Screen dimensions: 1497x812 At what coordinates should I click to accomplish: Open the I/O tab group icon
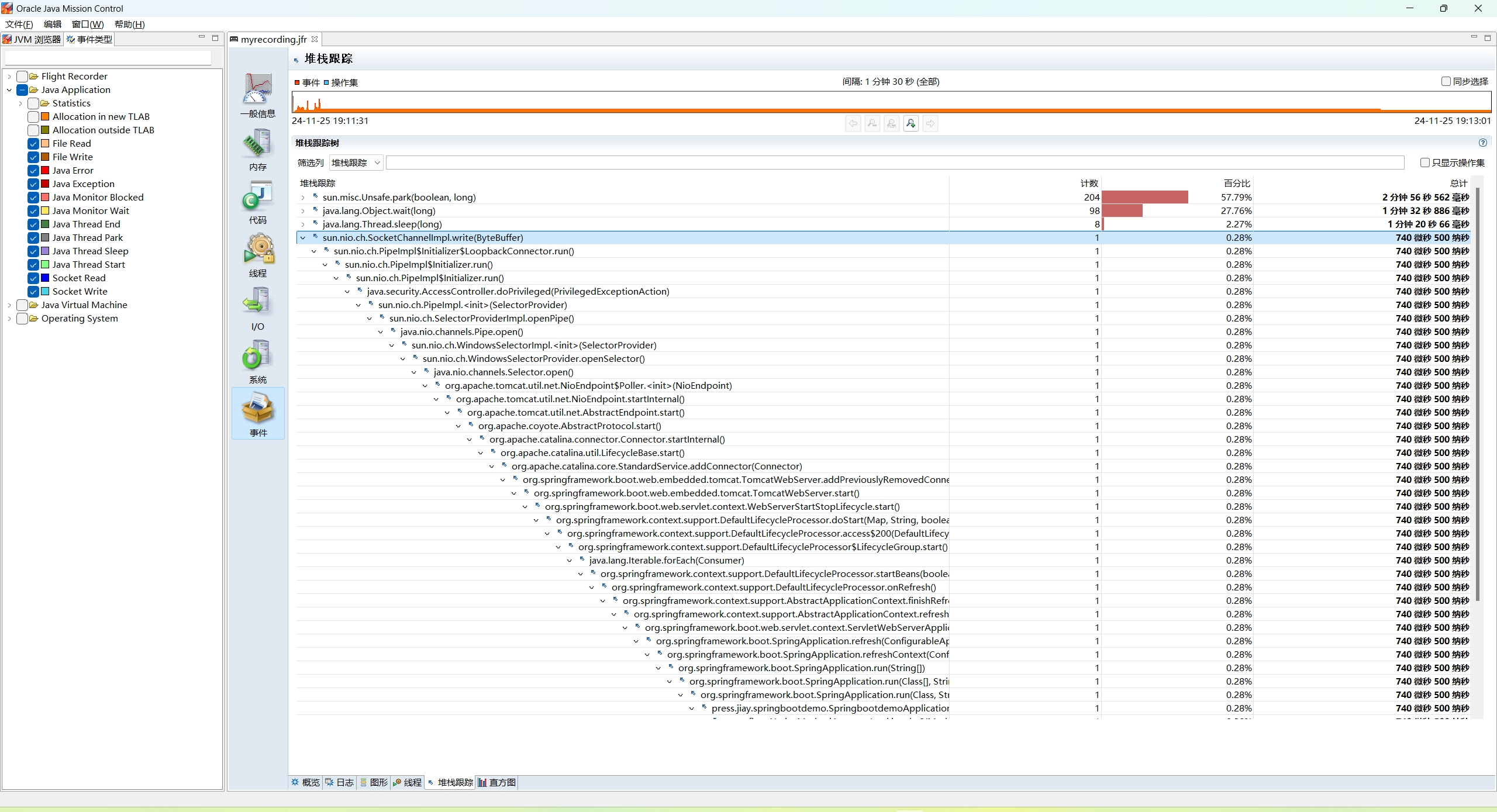click(258, 309)
